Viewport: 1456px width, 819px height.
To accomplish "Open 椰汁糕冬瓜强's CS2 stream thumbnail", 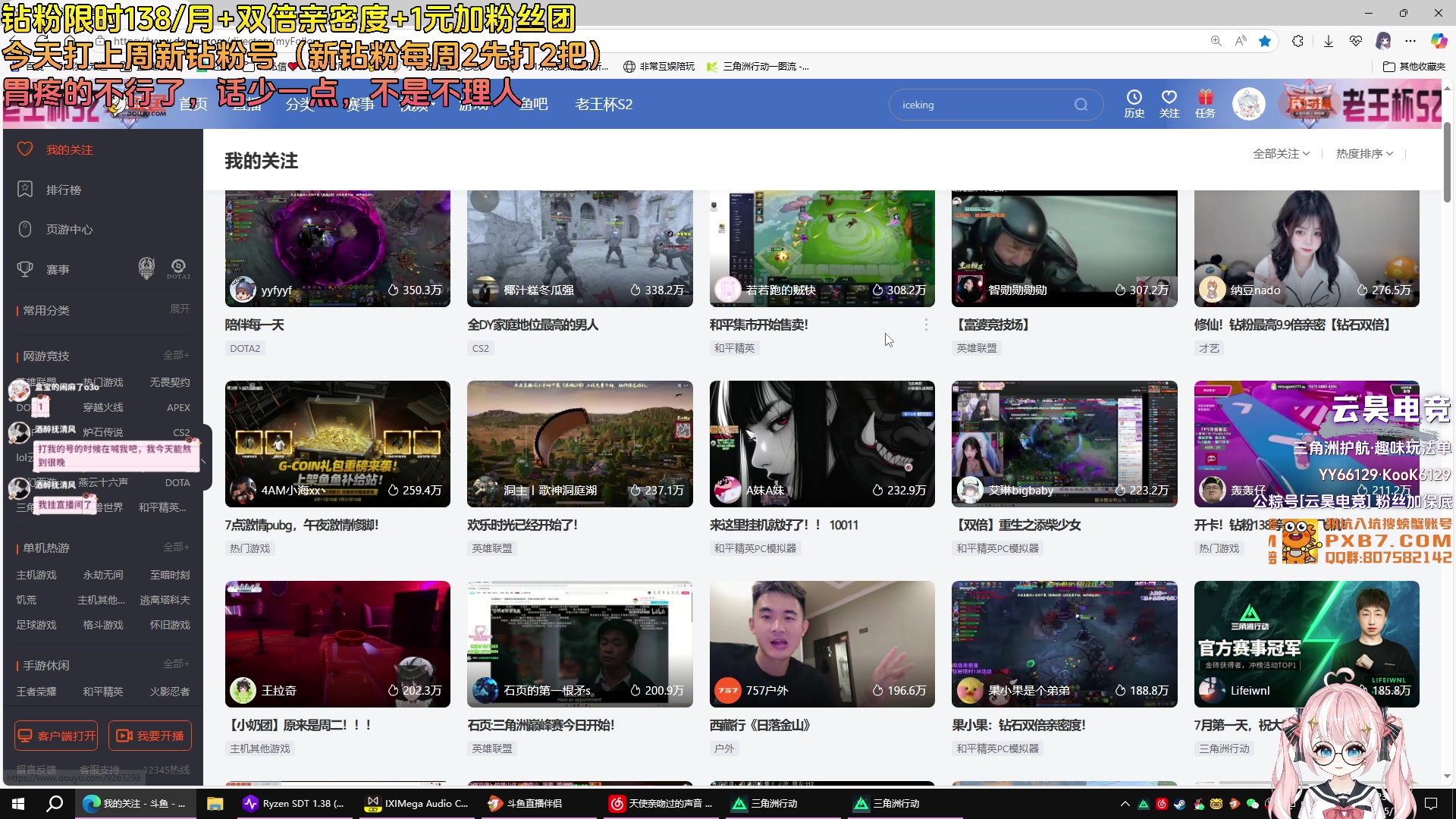I will click(x=580, y=248).
